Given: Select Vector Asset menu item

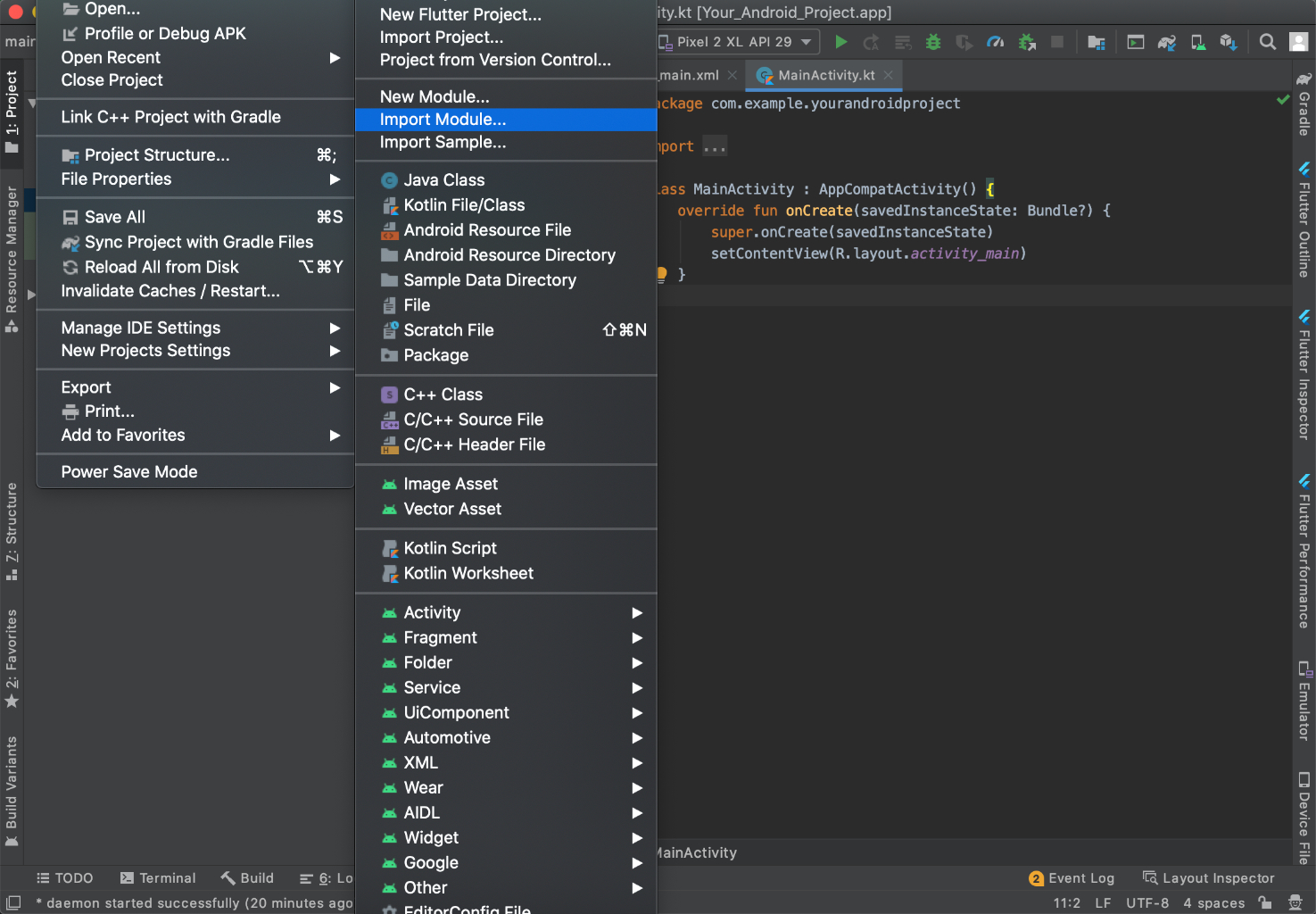Looking at the screenshot, I should [x=506, y=509].
